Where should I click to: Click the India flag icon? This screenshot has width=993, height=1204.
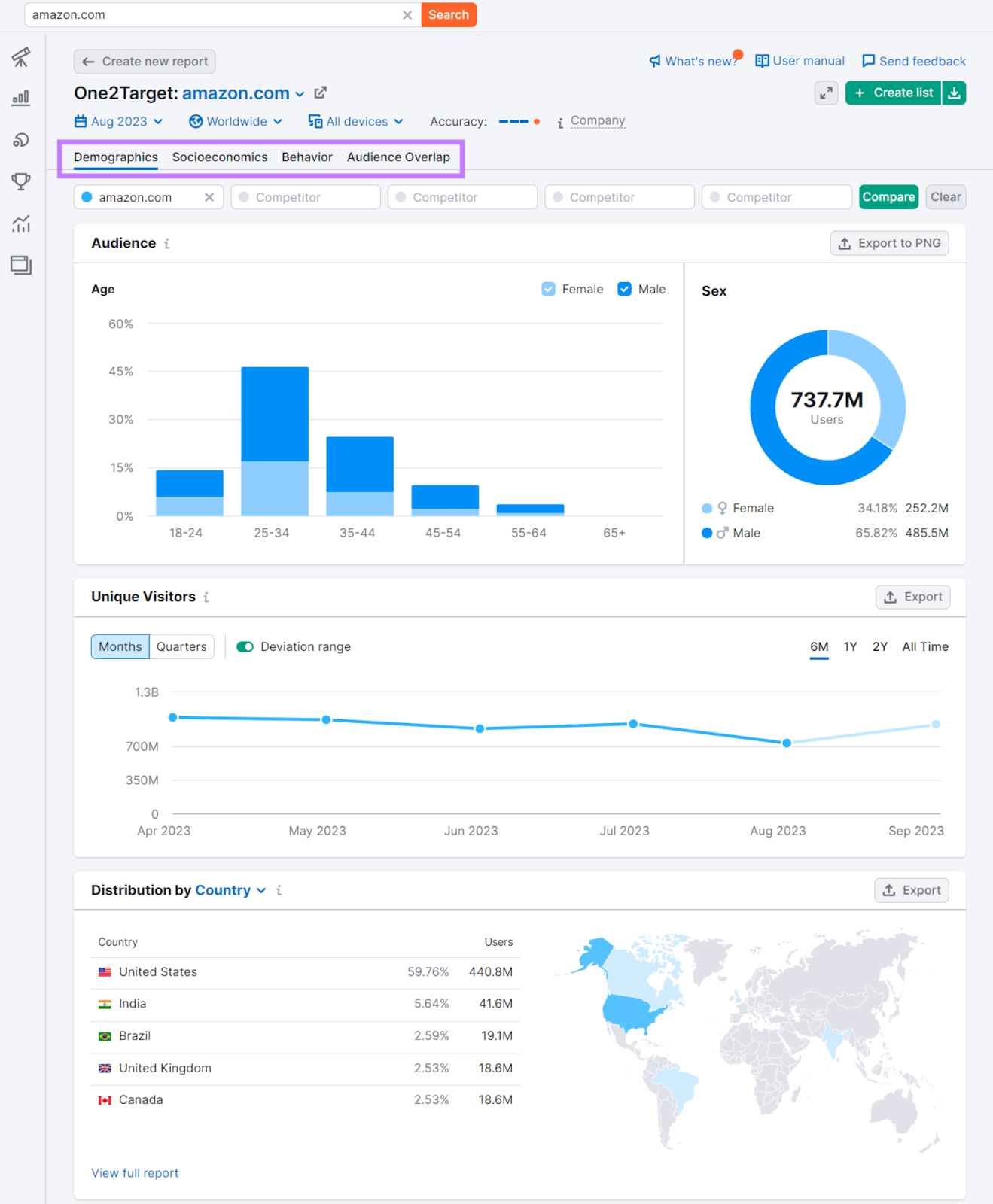point(105,1004)
